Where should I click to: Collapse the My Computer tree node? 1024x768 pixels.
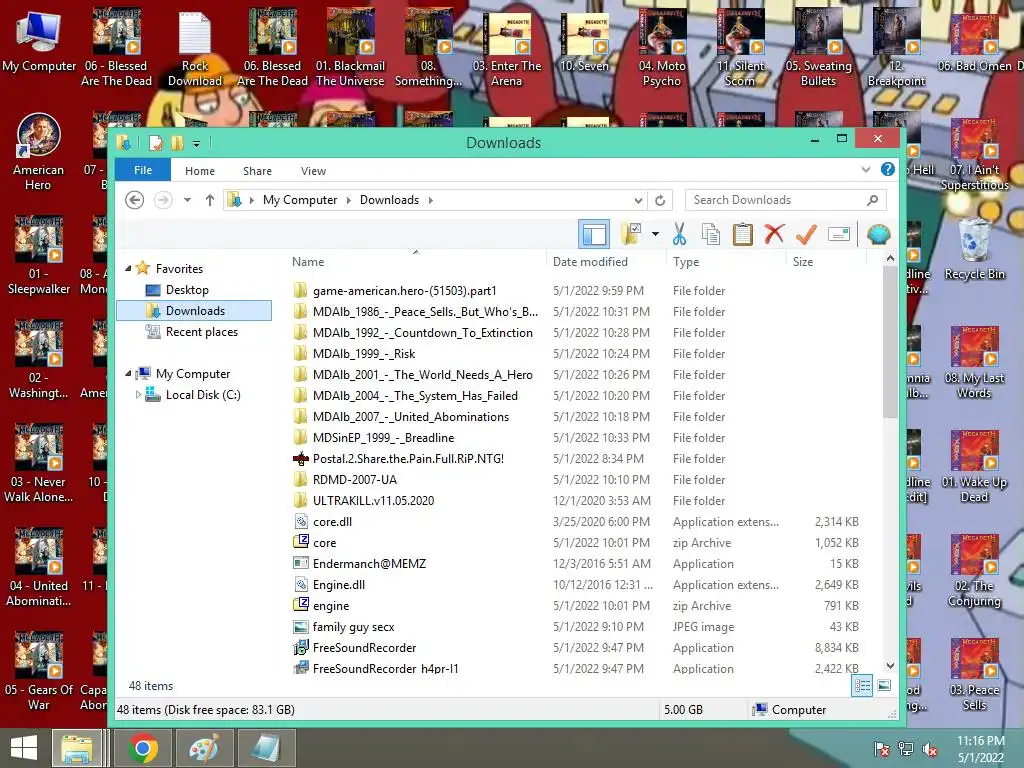coord(128,374)
